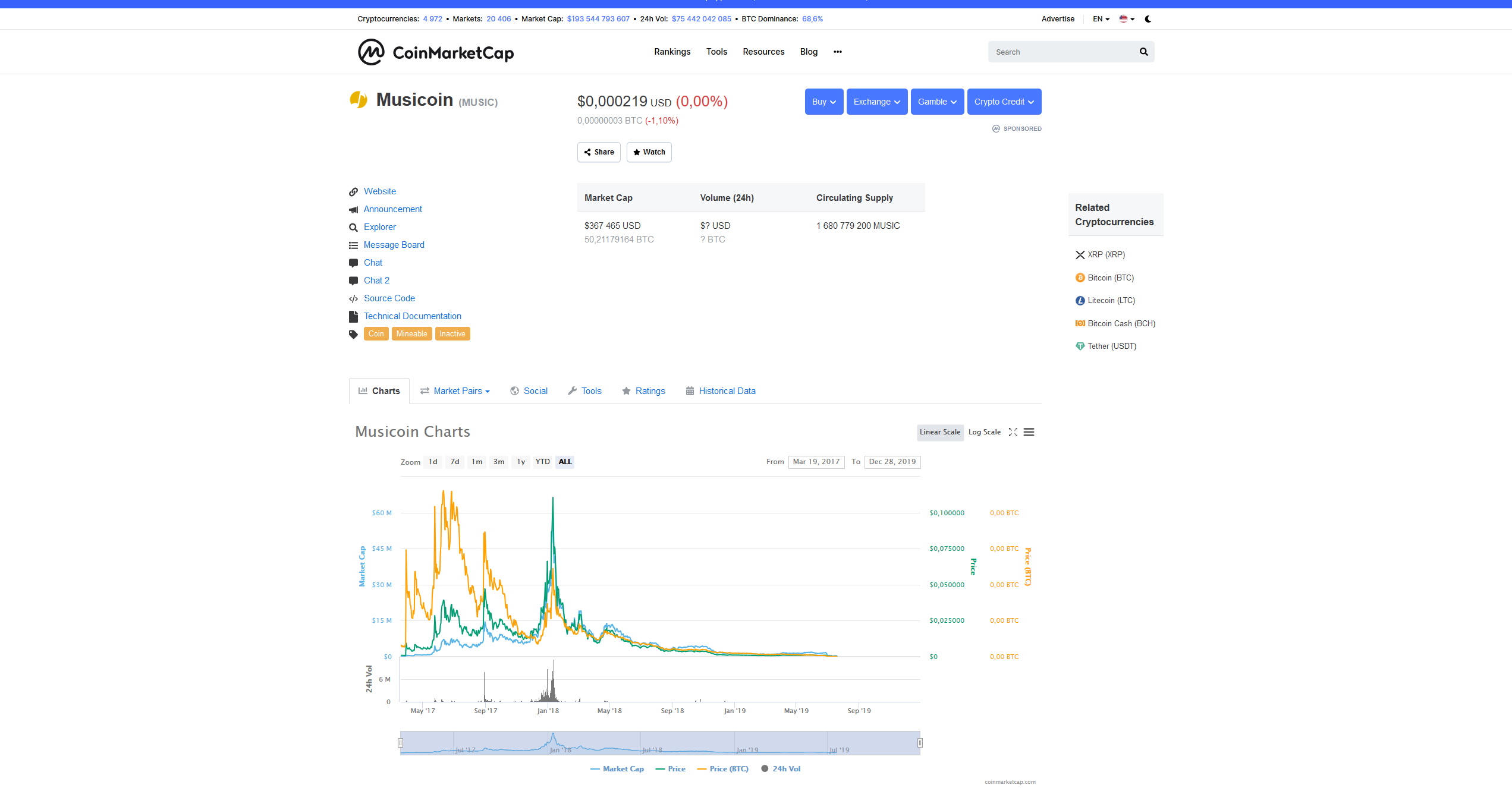
Task: Click the CoinMarketCap logo
Action: point(436,52)
